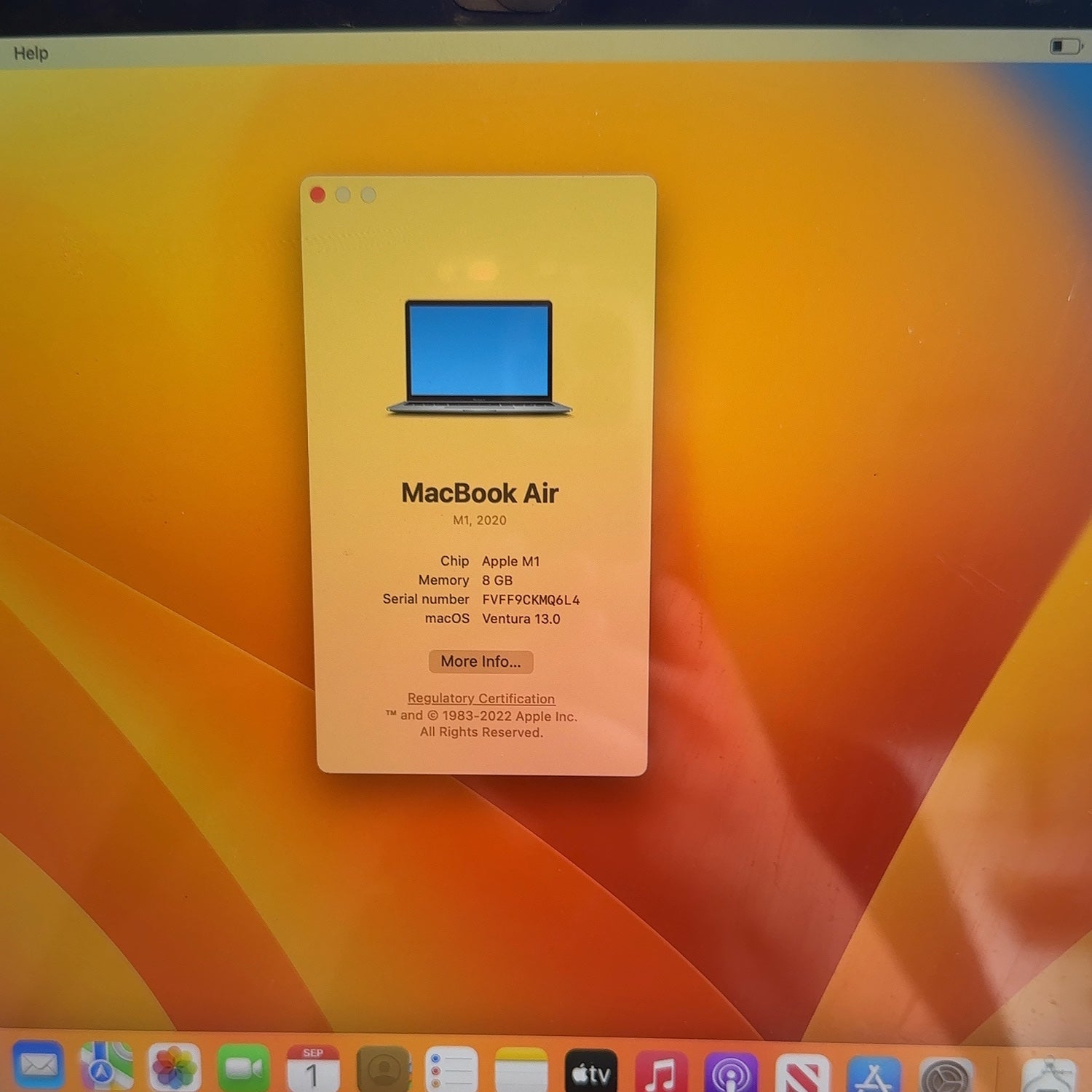Click the "All Rights Reserved." text

(481, 732)
